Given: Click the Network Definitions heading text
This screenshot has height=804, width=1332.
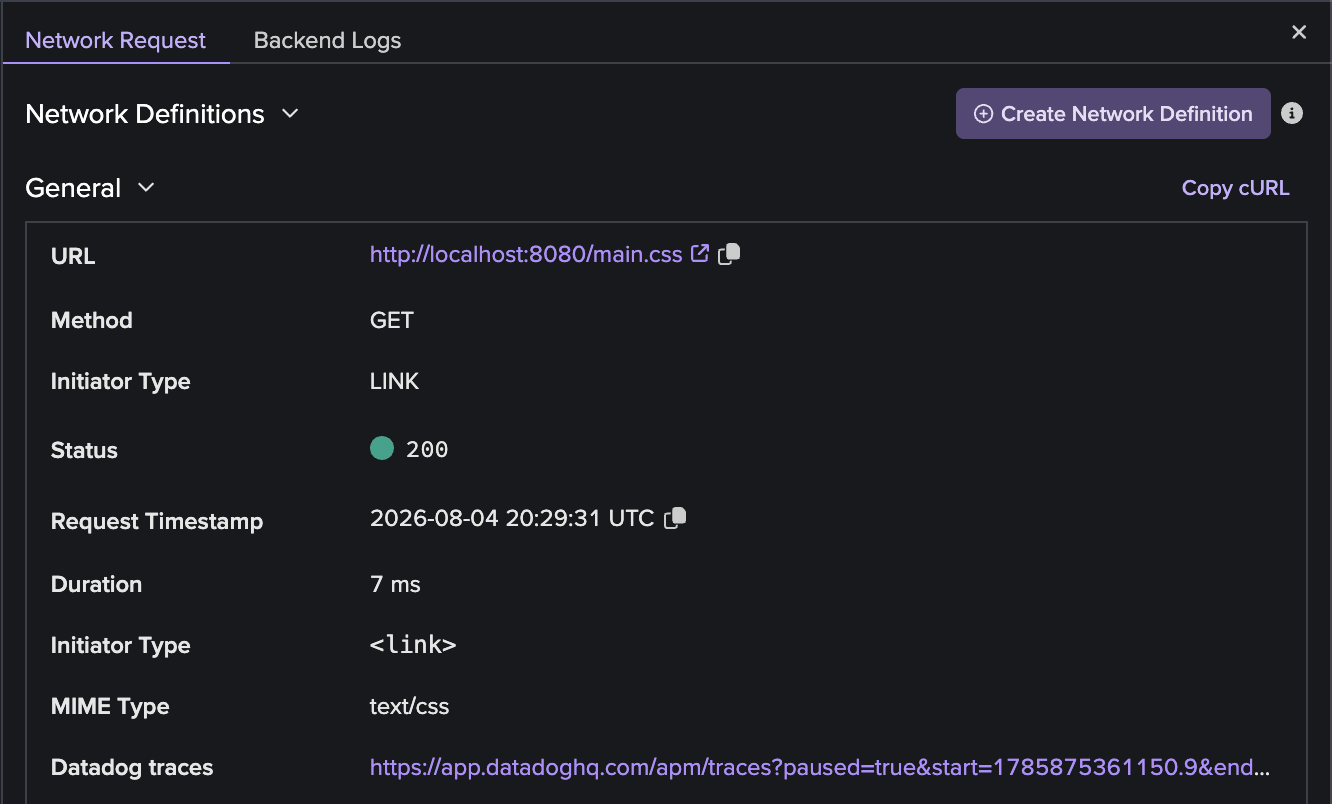Looking at the screenshot, I should tap(145, 114).
